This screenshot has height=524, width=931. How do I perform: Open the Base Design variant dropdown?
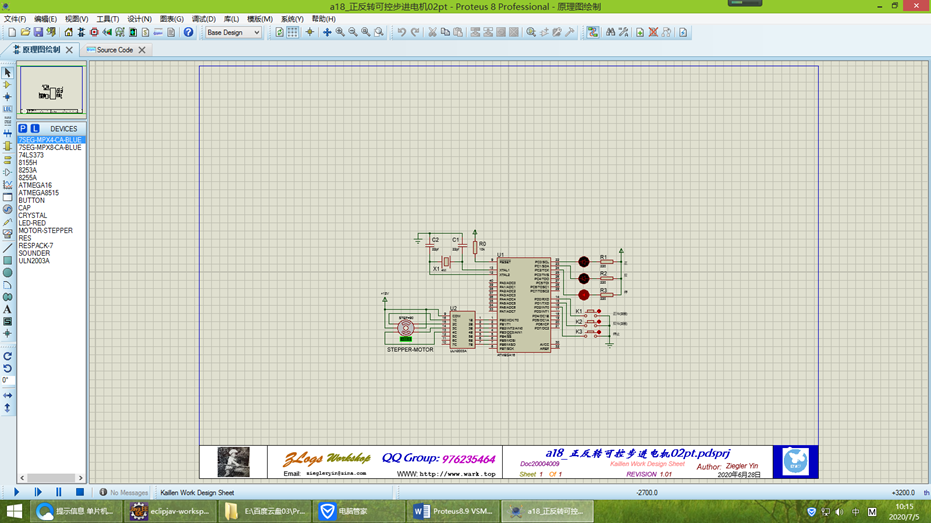(233, 33)
